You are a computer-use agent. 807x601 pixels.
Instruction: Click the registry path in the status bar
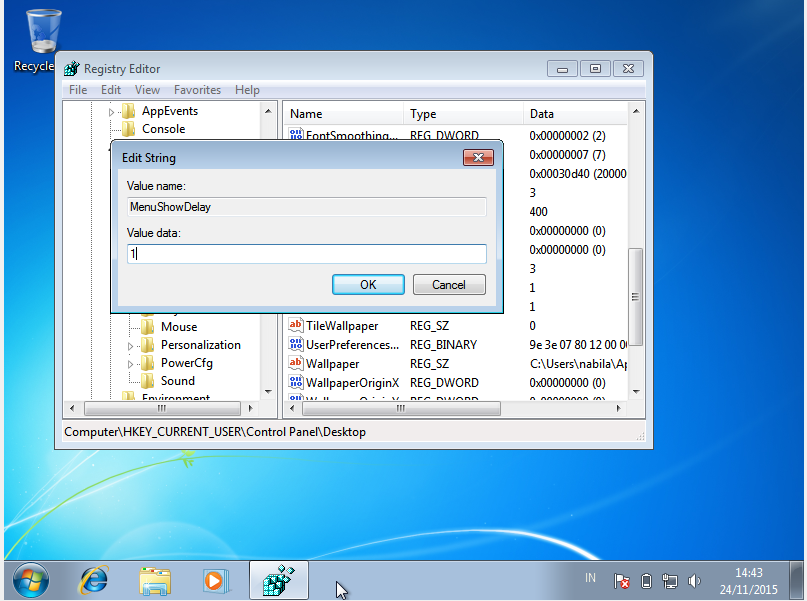pos(215,432)
